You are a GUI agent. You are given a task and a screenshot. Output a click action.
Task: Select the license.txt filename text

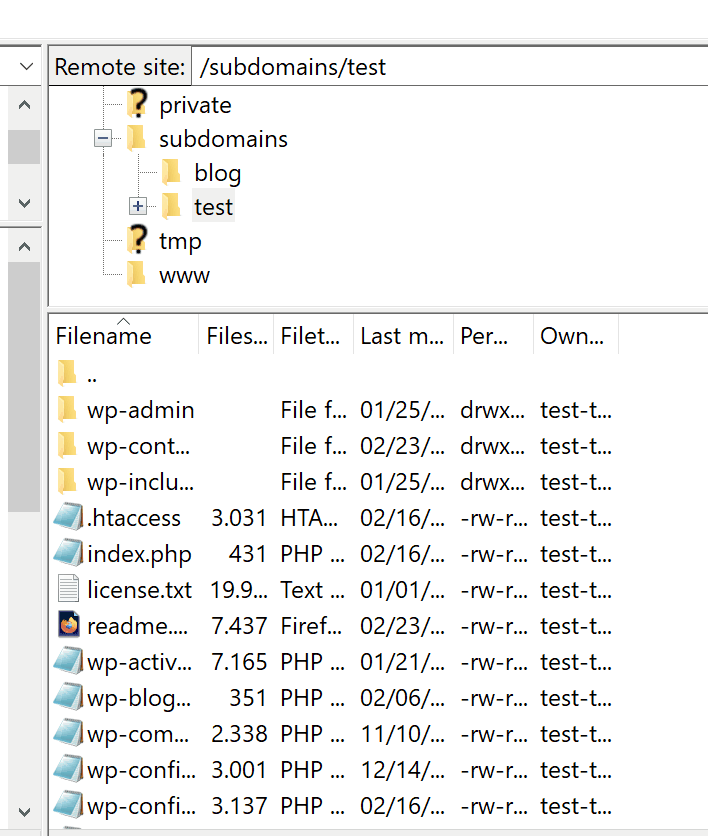(140, 590)
